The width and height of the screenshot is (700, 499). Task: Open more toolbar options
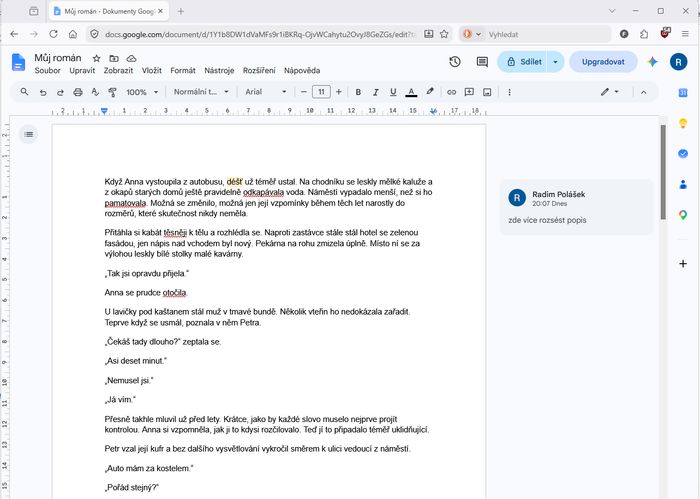pos(509,92)
